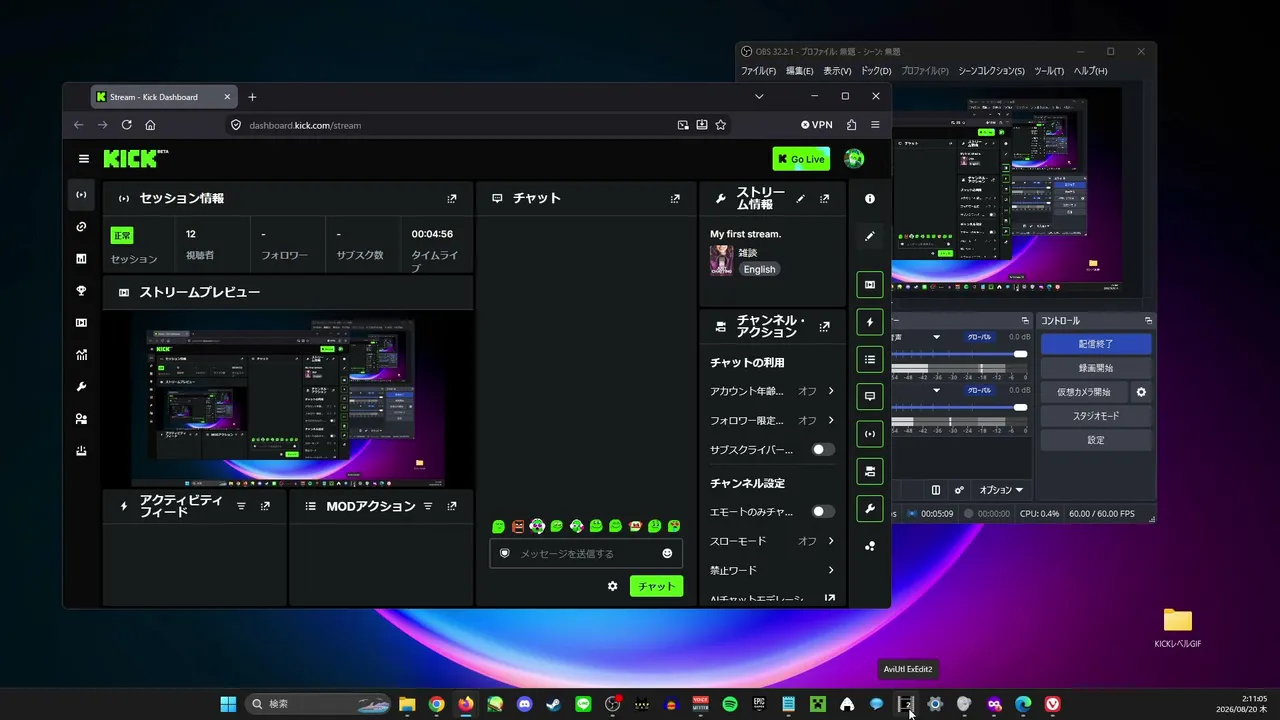Viewport: 1280px width, 720px height.
Task: Click the メッセージを送信する input field
Action: pos(586,553)
